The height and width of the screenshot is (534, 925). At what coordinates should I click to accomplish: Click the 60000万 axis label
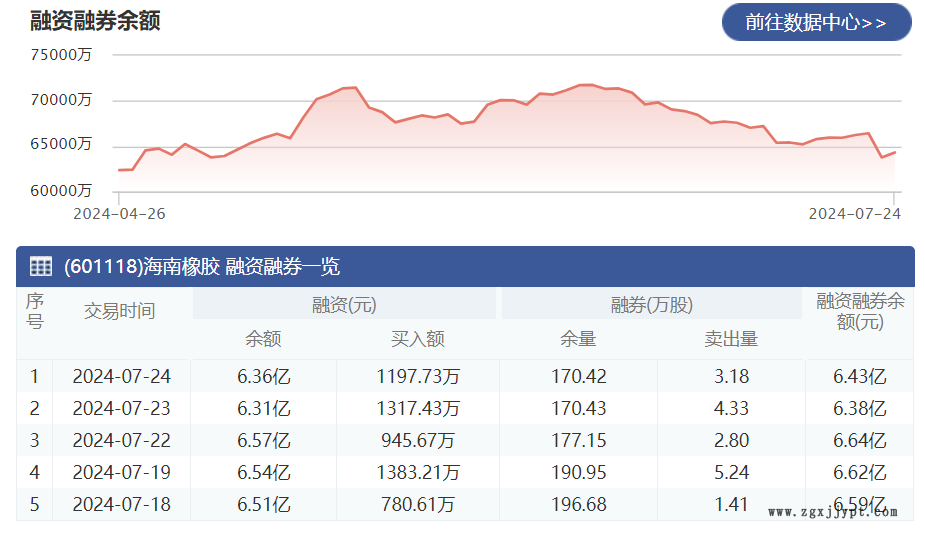tap(61, 191)
